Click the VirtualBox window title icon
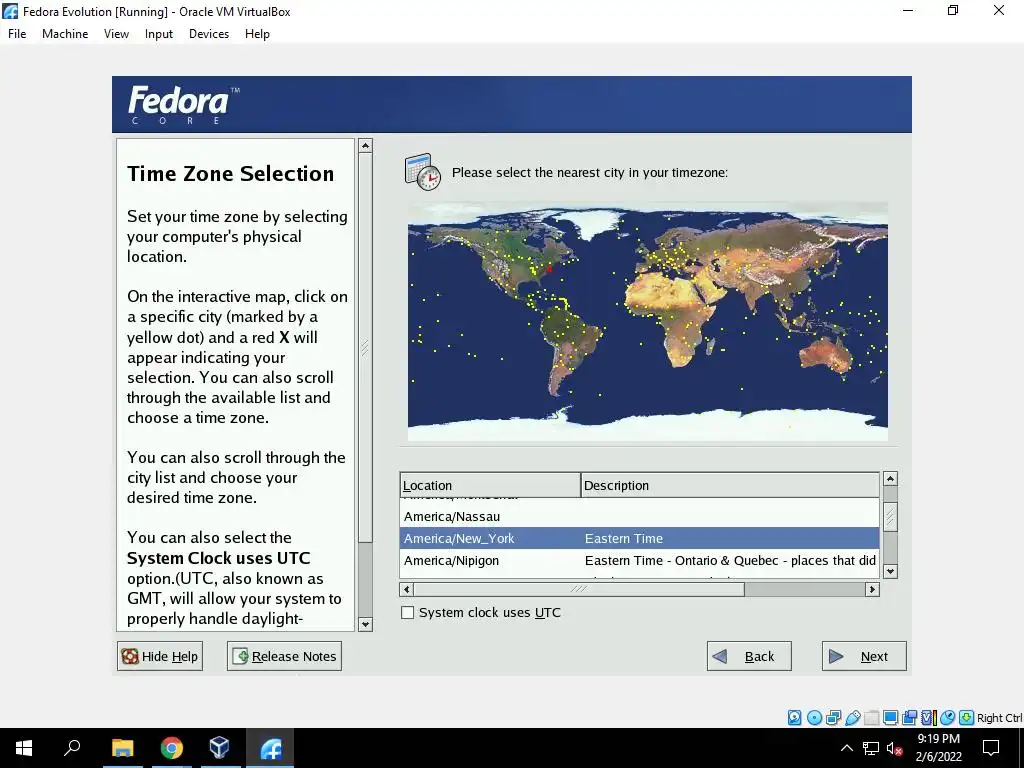The height and width of the screenshot is (768, 1024). 10,11
